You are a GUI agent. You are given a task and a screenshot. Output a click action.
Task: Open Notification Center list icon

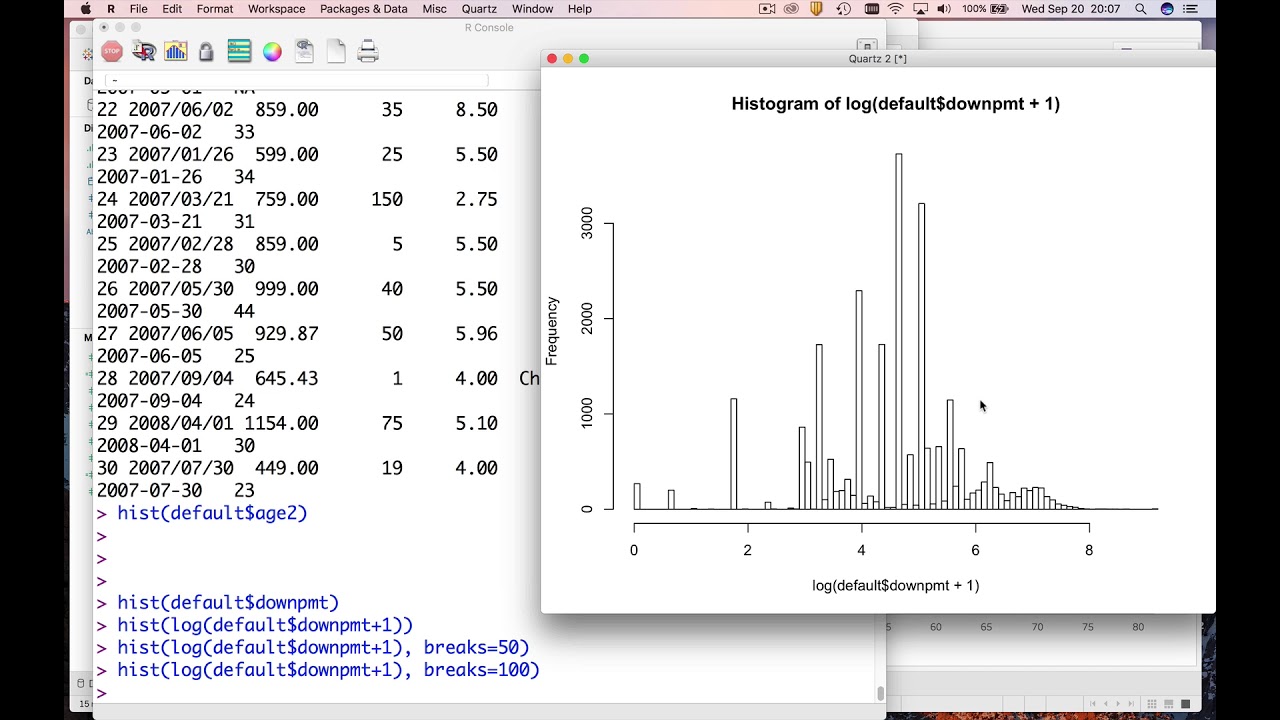pos(1189,9)
